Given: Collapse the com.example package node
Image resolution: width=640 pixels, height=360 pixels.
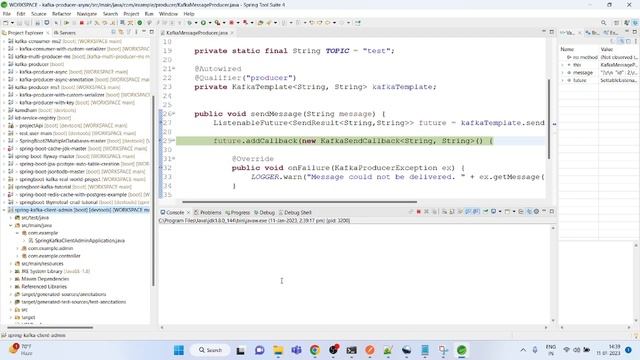Looking at the screenshot, I should click(18, 233).
